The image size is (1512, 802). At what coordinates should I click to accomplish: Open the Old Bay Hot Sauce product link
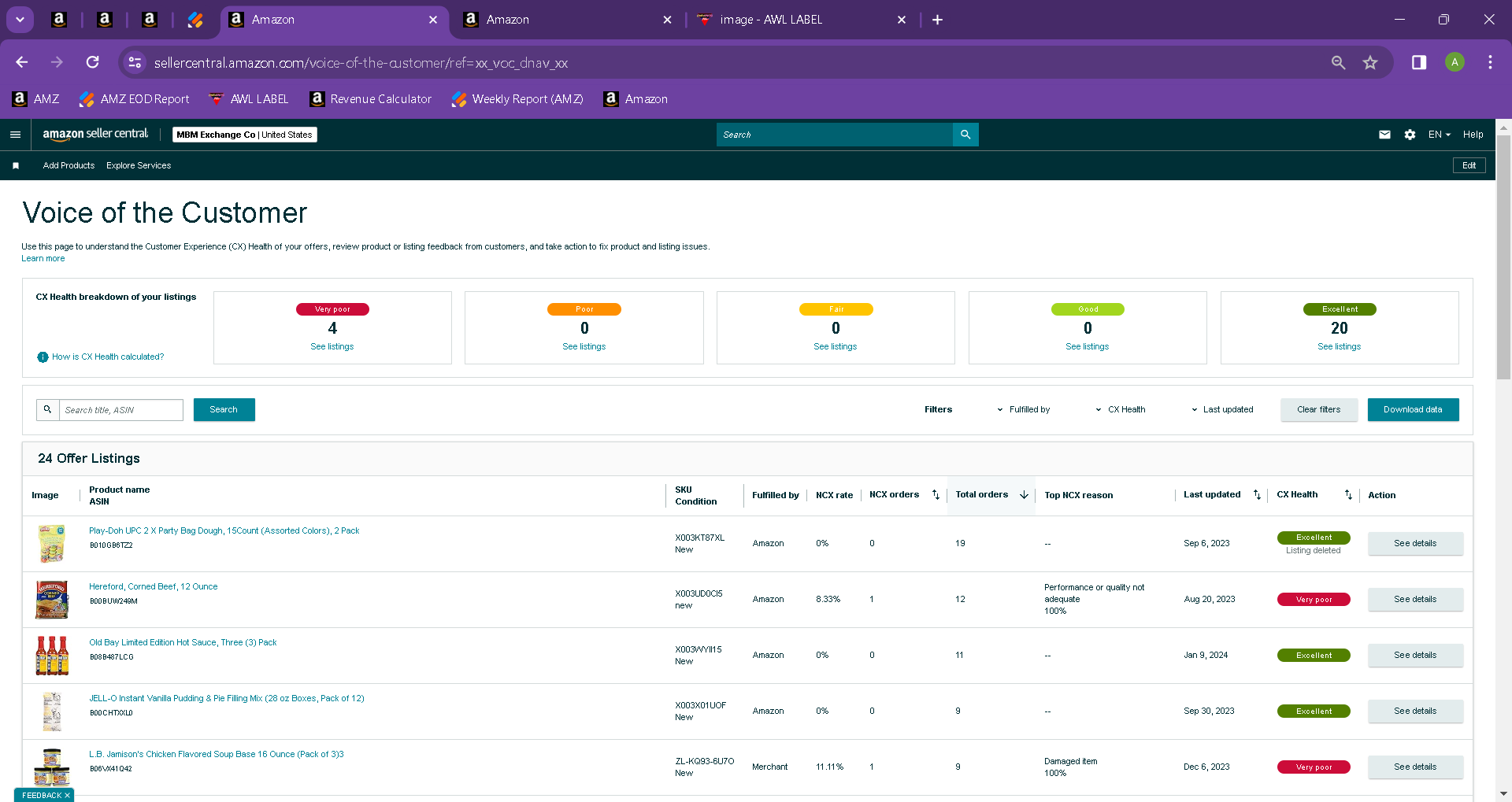click(x=183, y=642)
